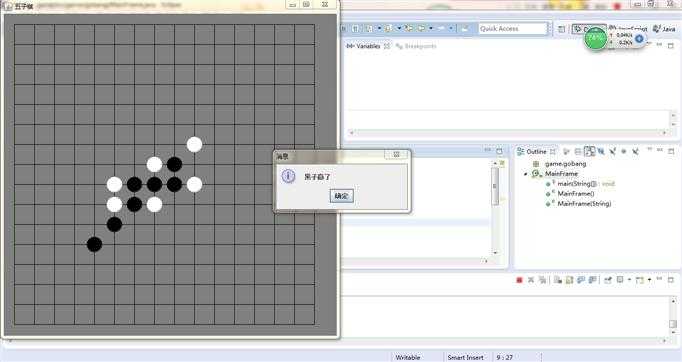The width and height of the screenshot is (682, 362).
Task: Toggle Show Console on standard output change
Action: (581, 280)
